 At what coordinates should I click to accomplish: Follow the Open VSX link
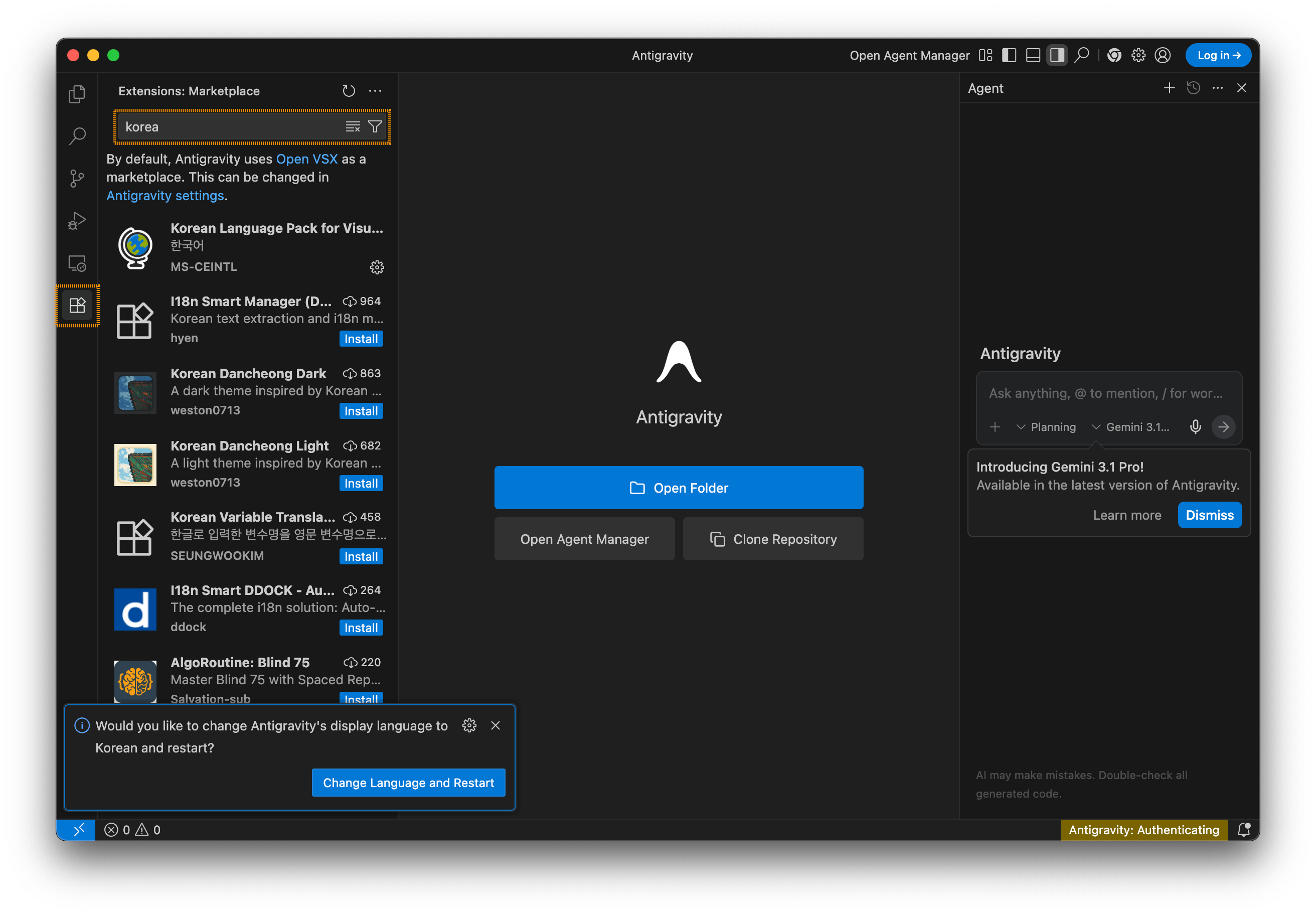pos(306,159)
